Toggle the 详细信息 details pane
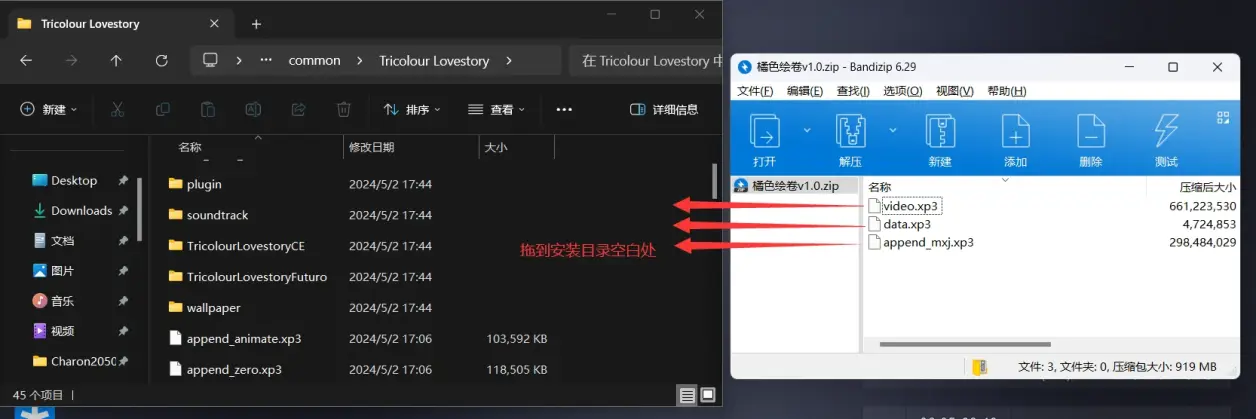The width and height of the screenshot is (1256, 419). coord(664,109)
